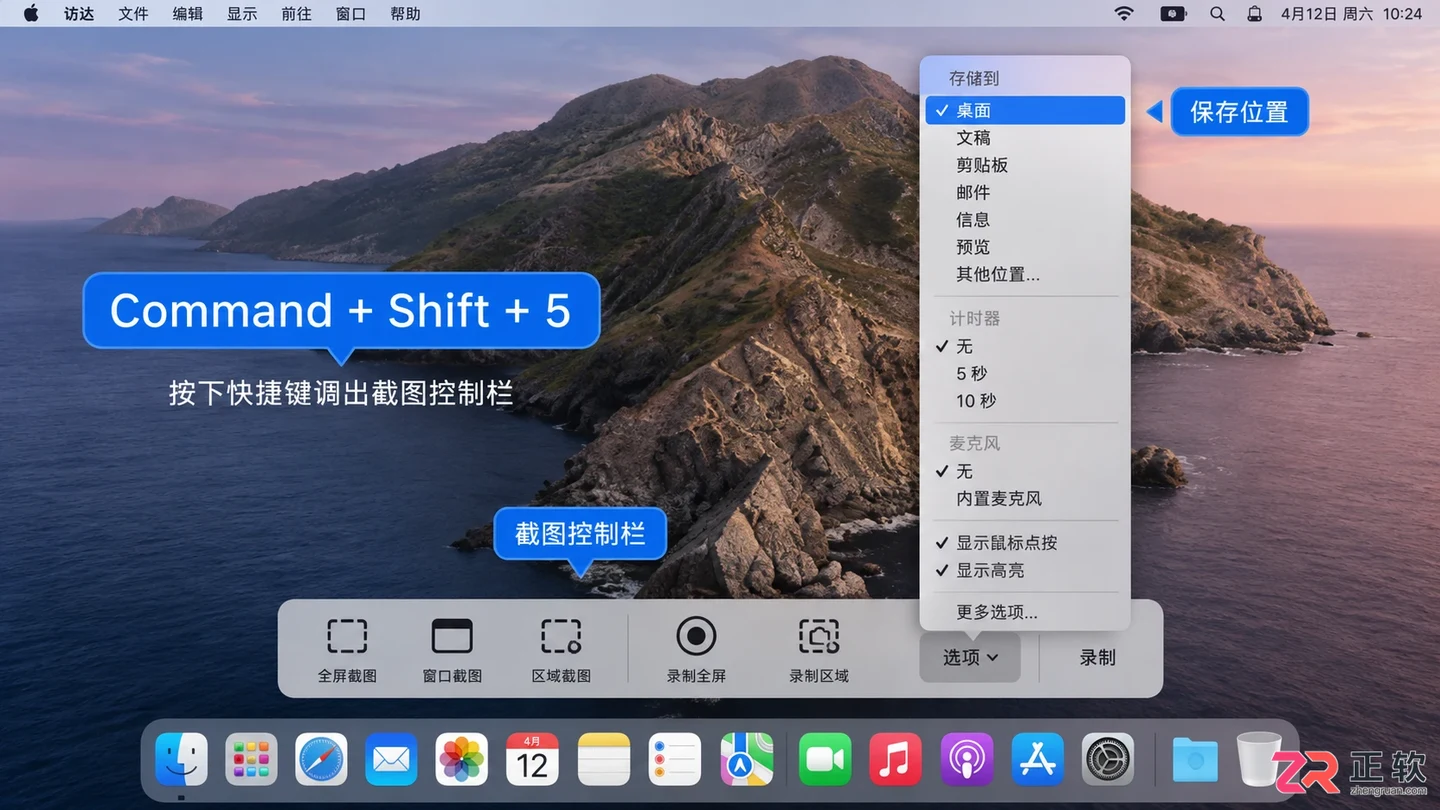Launch Maps from the Dock

click(x=747, y=759)
